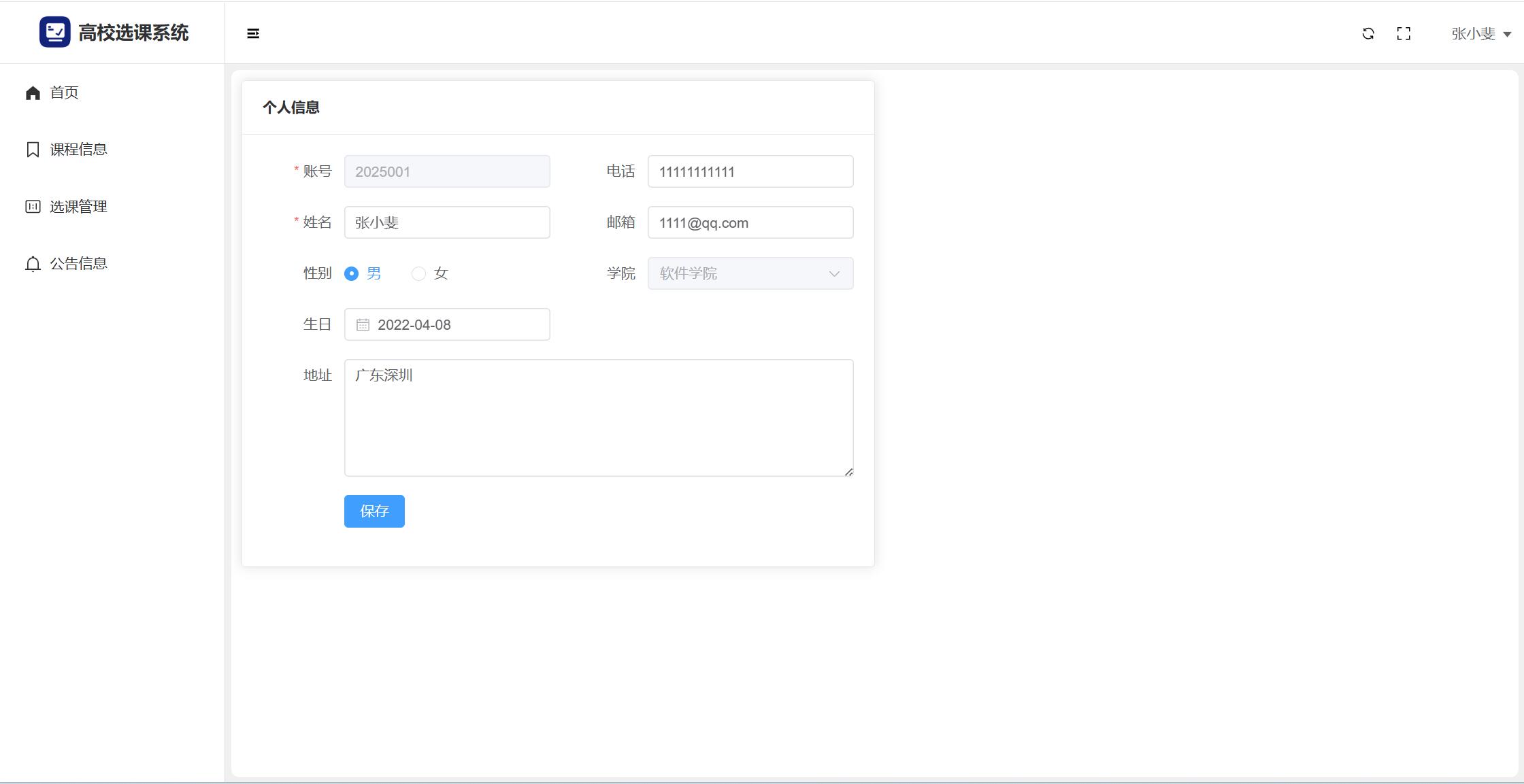Click the 电话 input field
This screenshot has width=1524, height=784.
750,171
